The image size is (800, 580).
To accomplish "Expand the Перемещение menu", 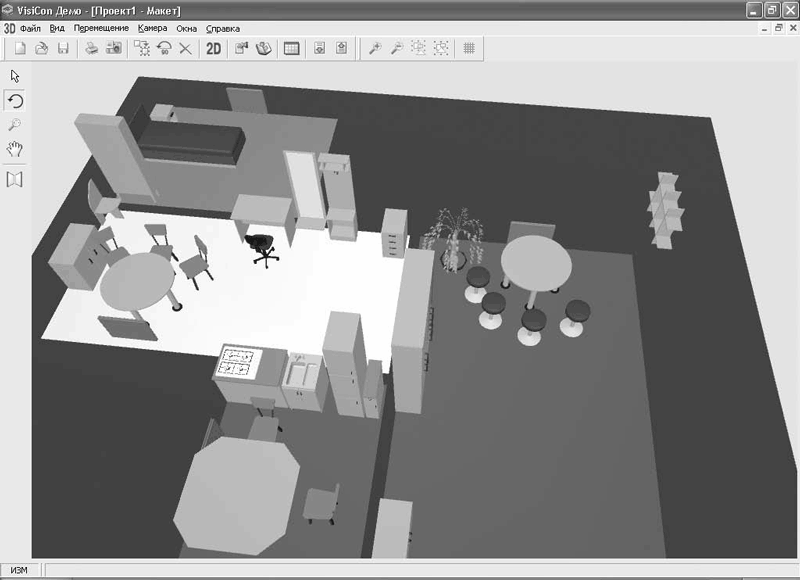I will [101, 29].
